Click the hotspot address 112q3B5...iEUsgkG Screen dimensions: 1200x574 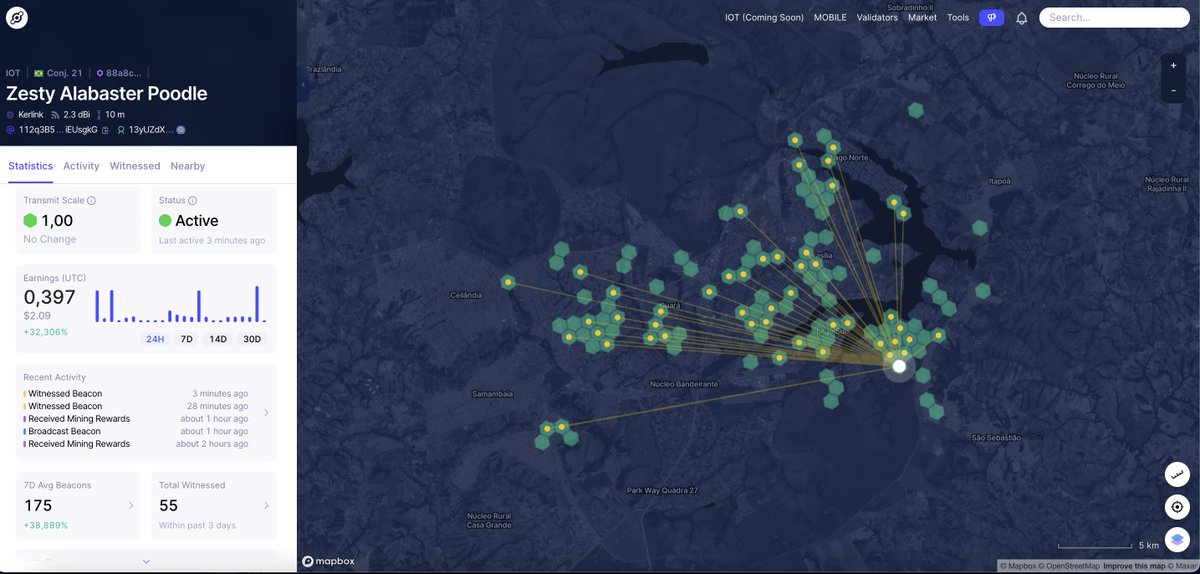pyautogui.click(x=58, y=130)
